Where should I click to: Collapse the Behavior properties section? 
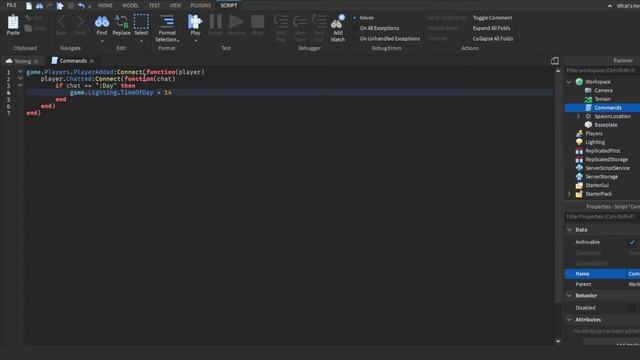[569, 296]
